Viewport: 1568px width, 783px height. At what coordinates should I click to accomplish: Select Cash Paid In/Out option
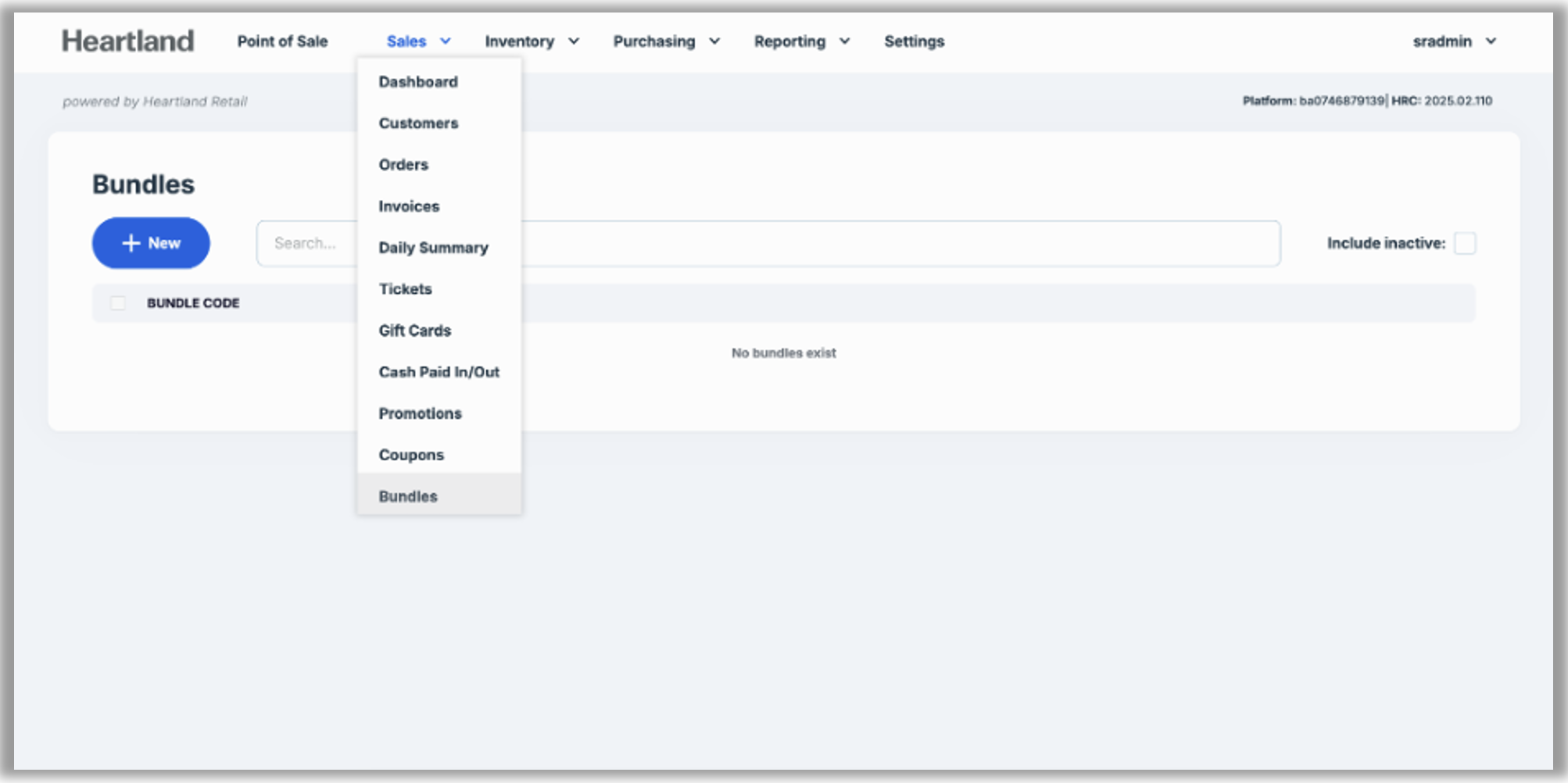[x=439, y=372]
